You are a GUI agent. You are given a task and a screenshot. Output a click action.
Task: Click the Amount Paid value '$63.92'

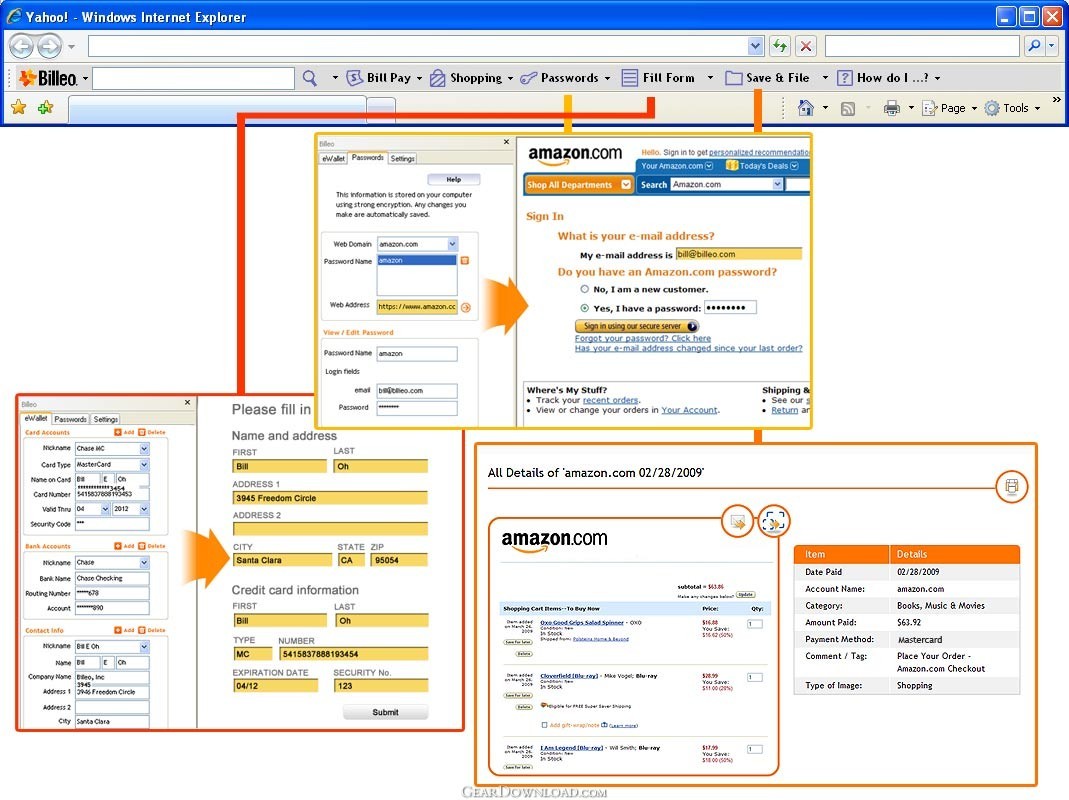909,623
